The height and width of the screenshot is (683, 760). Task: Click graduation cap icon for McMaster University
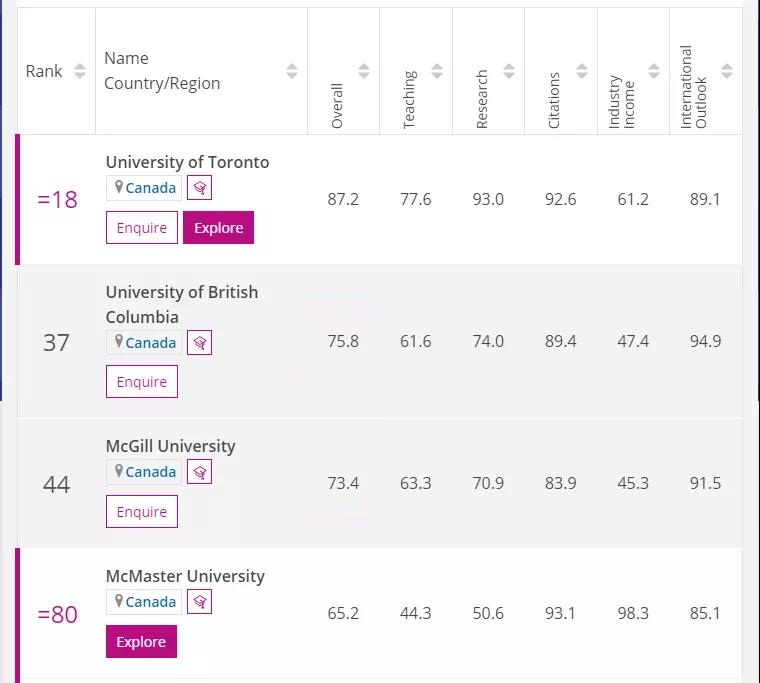pyautogui.click(x=199, y=602)
